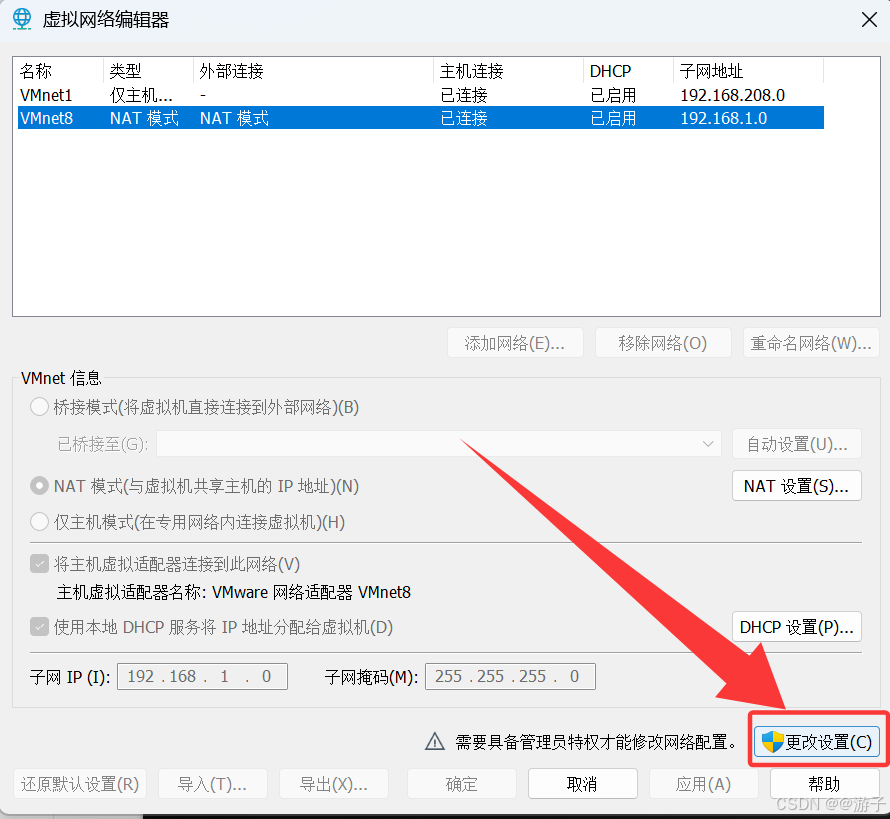Click the 自动设置(U)... button
The width and height of the screenshot is (890, 819).
796,443
